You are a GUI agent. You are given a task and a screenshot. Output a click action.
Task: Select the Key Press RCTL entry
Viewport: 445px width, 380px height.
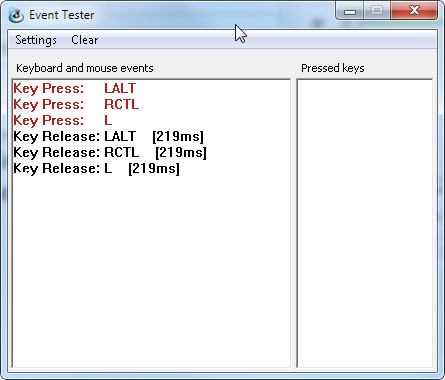[76, 104]
